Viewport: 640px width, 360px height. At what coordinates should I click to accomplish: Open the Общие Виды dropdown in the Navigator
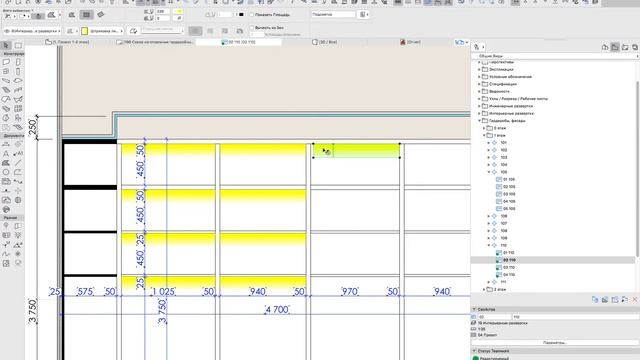point(555,56)
